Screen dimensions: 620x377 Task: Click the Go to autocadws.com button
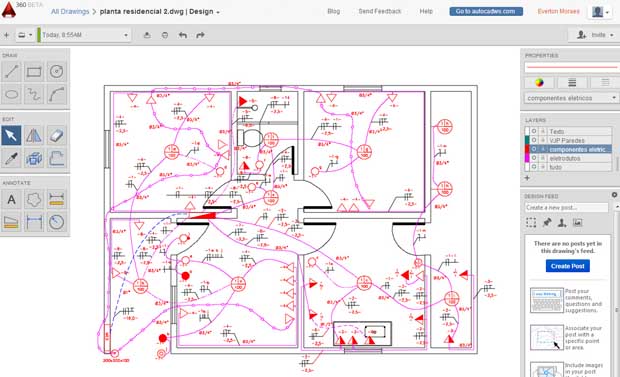pyautogui.click(x=486, y=11)
